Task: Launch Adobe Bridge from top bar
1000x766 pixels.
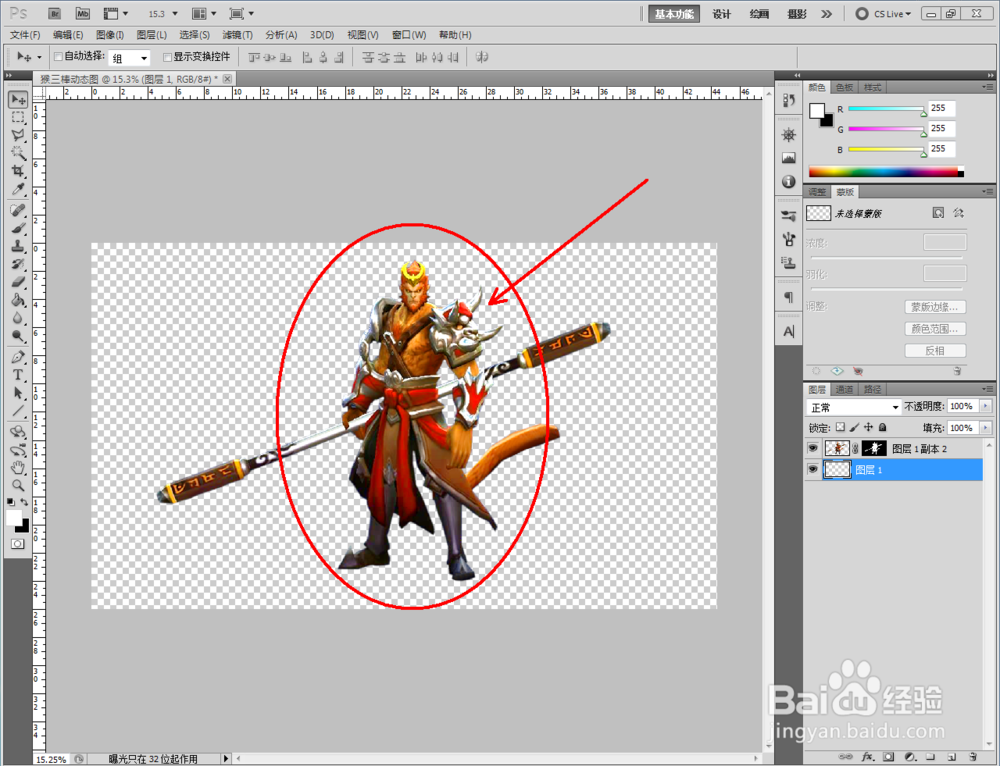Action: [x=55, y=13]
